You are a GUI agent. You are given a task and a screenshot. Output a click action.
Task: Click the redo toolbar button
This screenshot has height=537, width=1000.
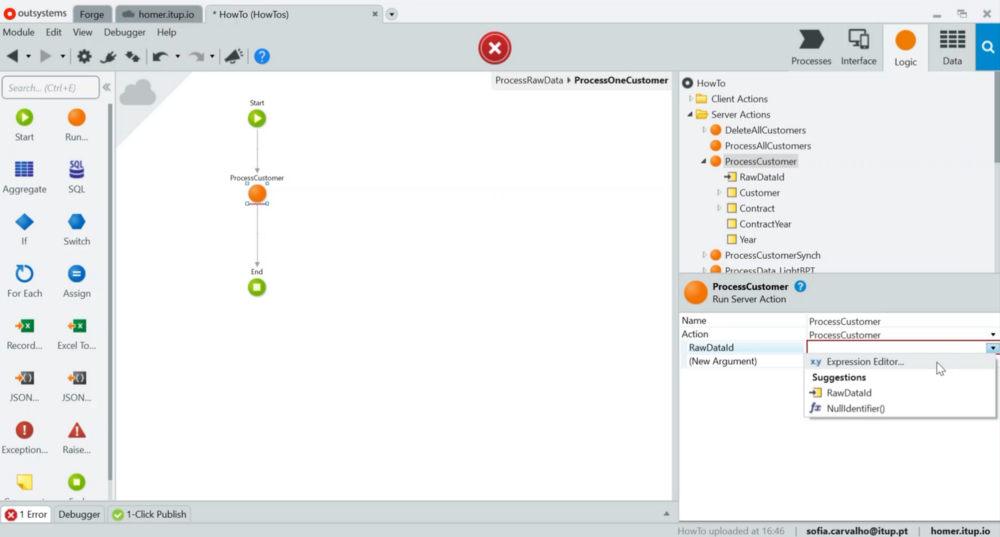click(x=197, y=56)
